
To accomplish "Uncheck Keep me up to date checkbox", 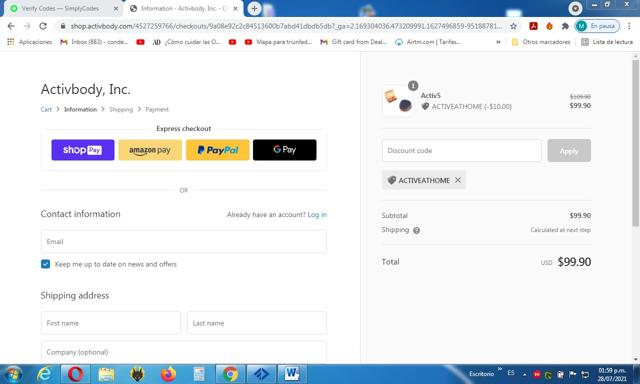I will click(45, 264).
